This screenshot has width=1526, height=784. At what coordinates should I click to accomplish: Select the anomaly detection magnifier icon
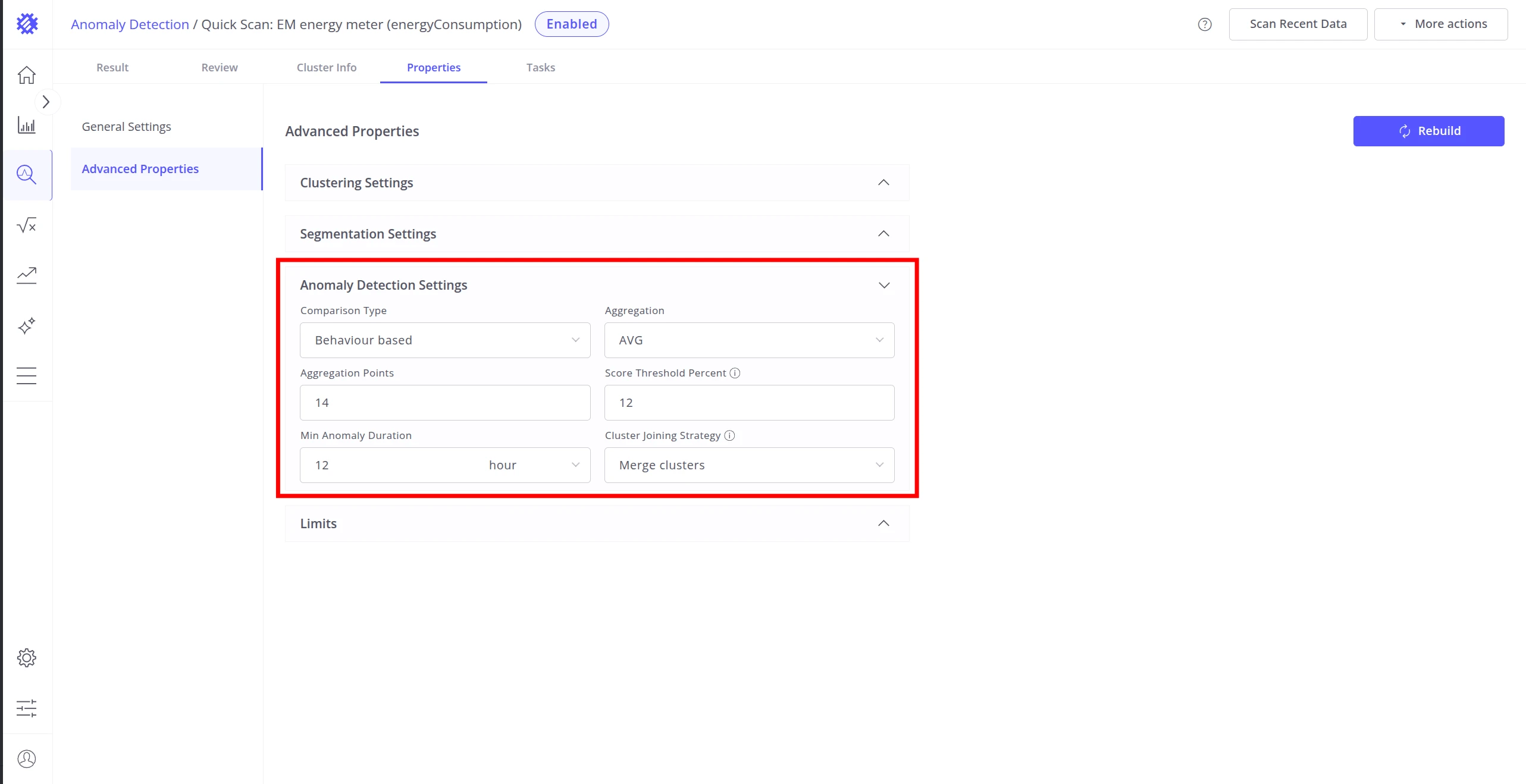pyautogui.click(x=27, y=175)
